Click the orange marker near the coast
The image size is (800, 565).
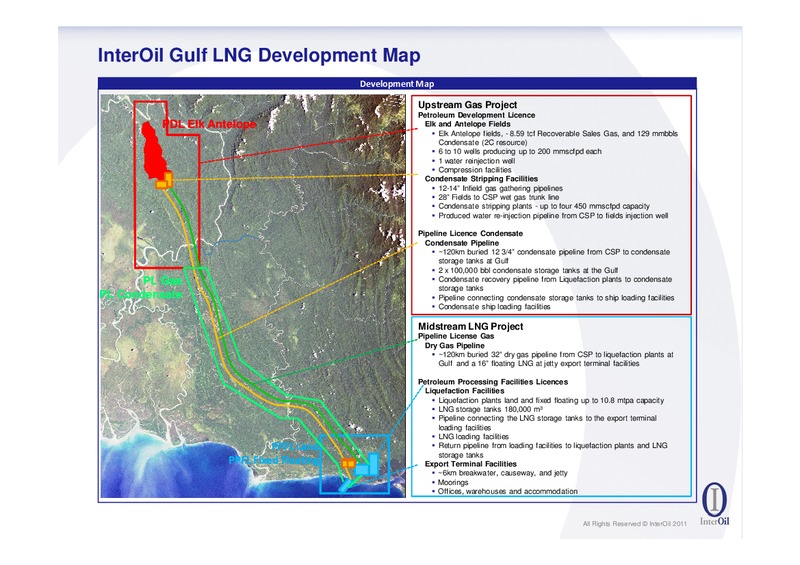348,463
